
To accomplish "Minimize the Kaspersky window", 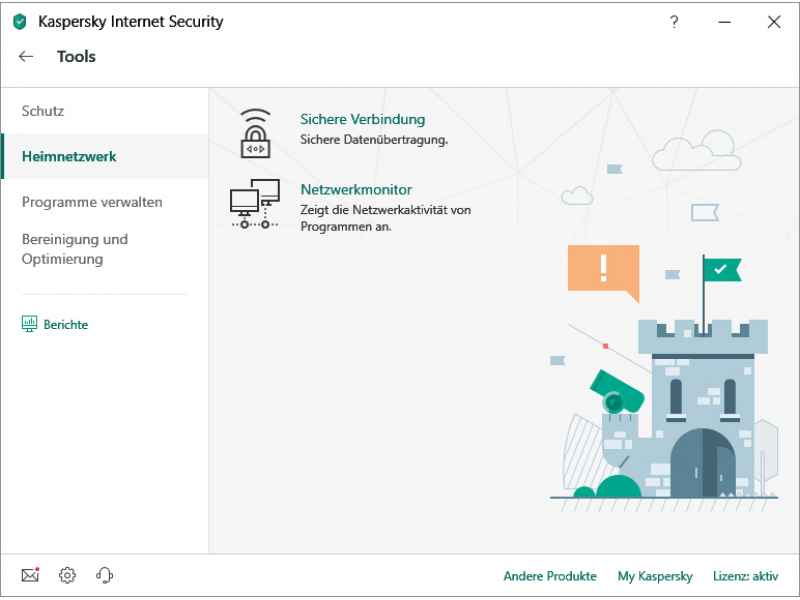I will 724,22.
